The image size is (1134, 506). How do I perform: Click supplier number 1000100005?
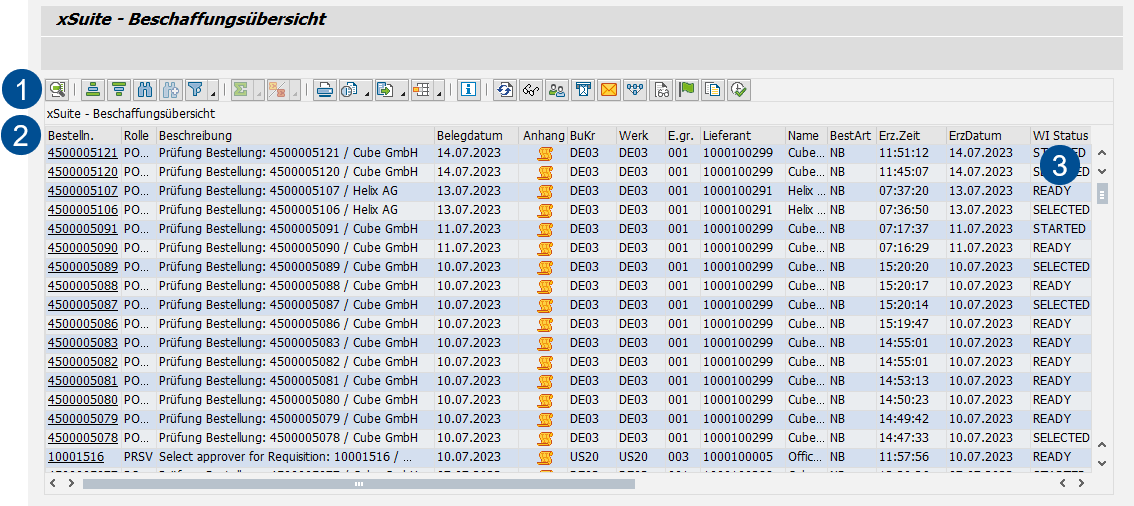click(743, 457)
